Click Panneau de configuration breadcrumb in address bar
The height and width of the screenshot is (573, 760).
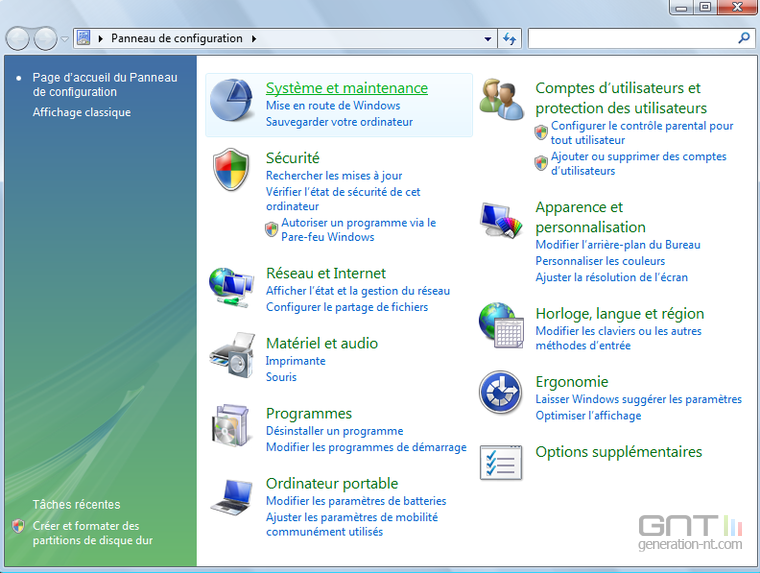(x=177, y=38)
